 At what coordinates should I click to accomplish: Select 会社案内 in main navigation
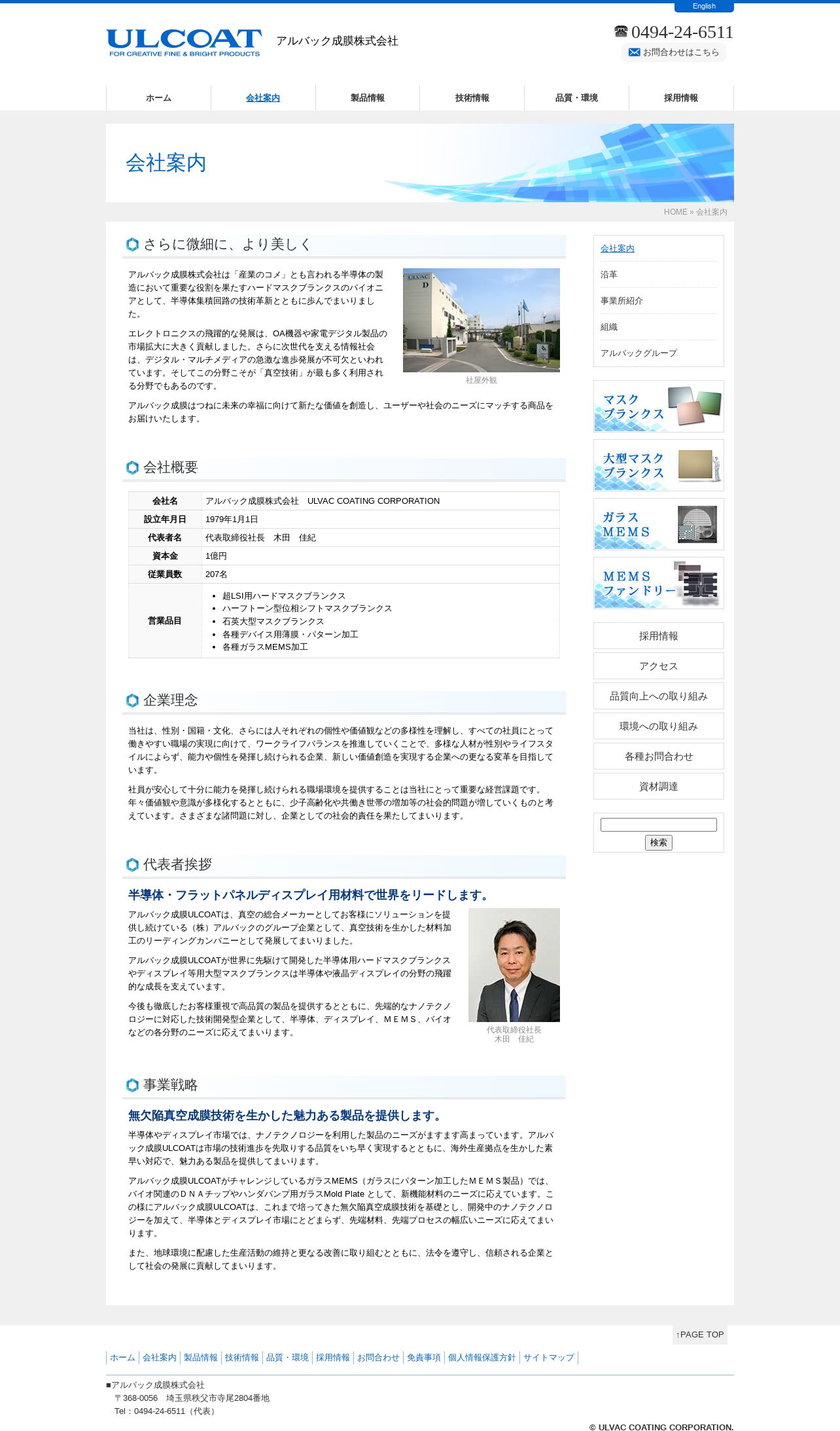[x=263, y=98]
